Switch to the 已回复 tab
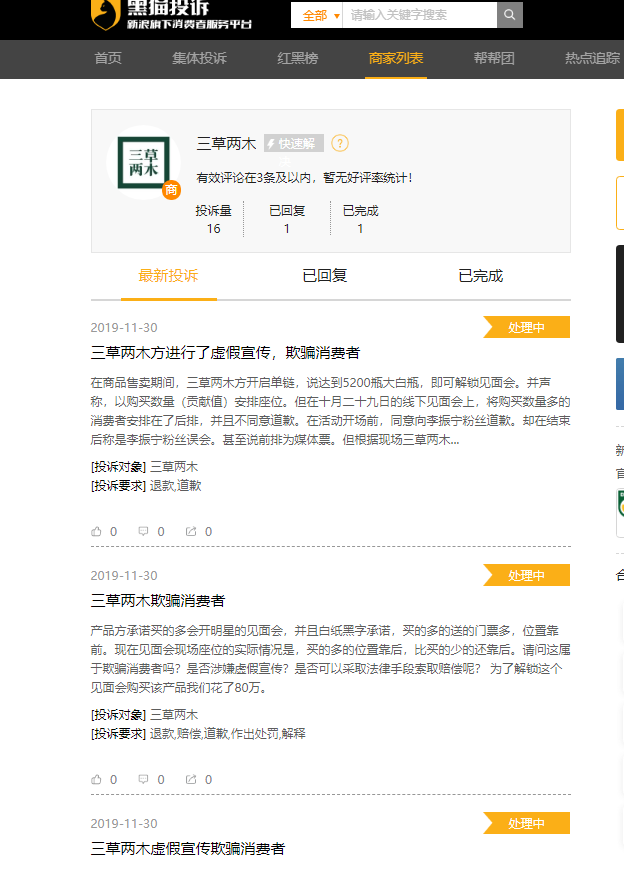 325,276
